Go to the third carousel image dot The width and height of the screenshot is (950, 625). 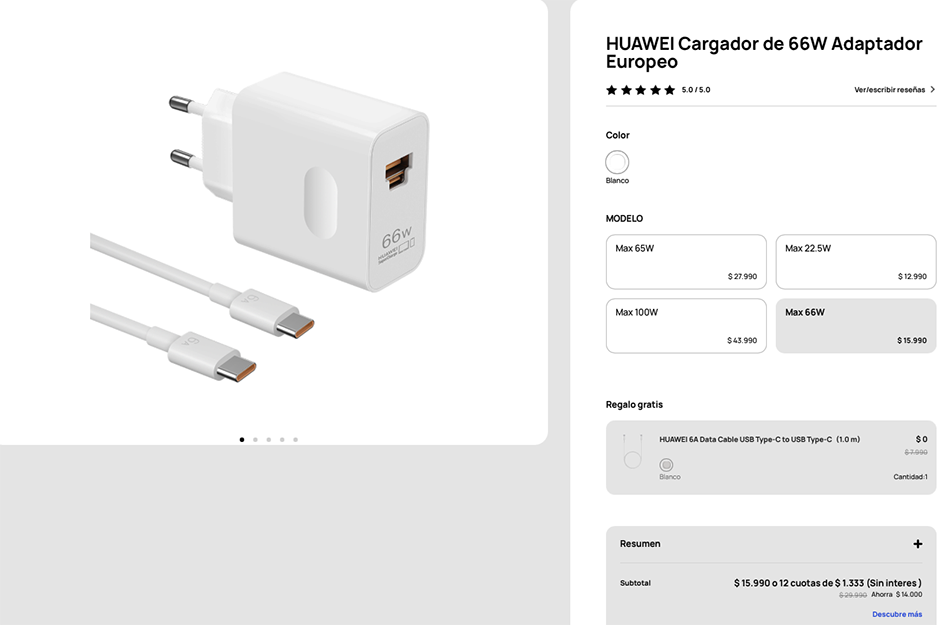(x=268, y=440)
